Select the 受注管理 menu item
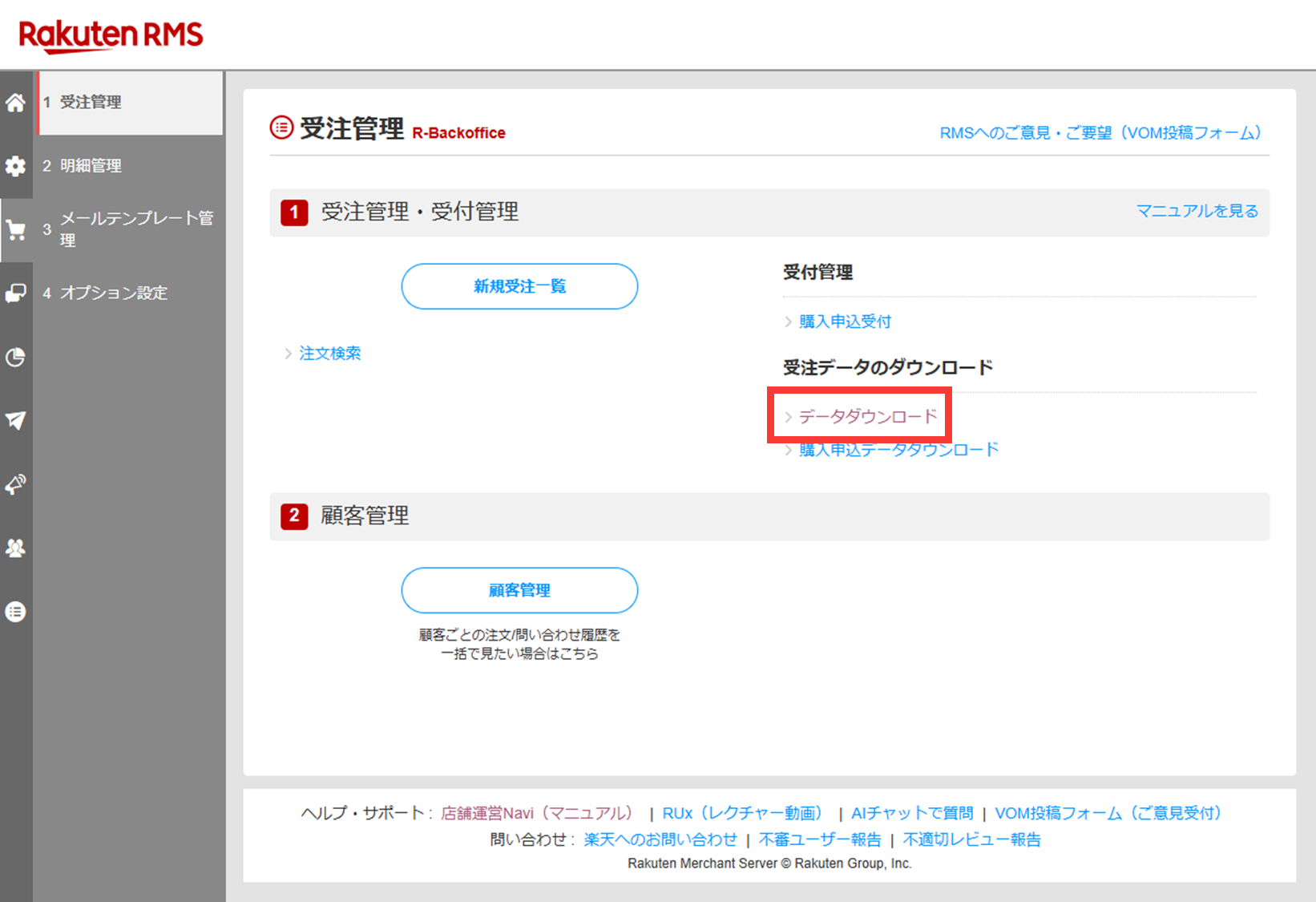 point(91,103)
